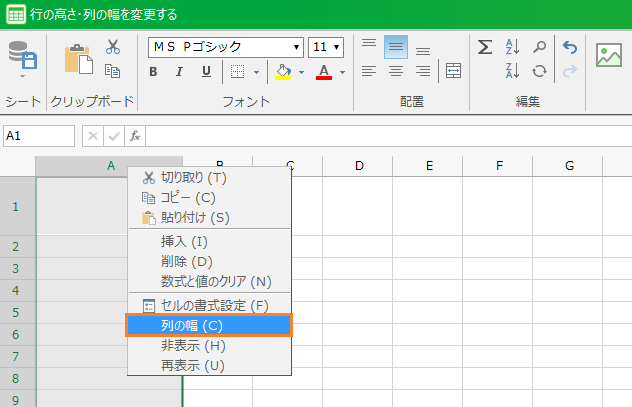Click the spreadsheet app icon in title bar
This screenshot has width=632, height=407.
[16, 15]
